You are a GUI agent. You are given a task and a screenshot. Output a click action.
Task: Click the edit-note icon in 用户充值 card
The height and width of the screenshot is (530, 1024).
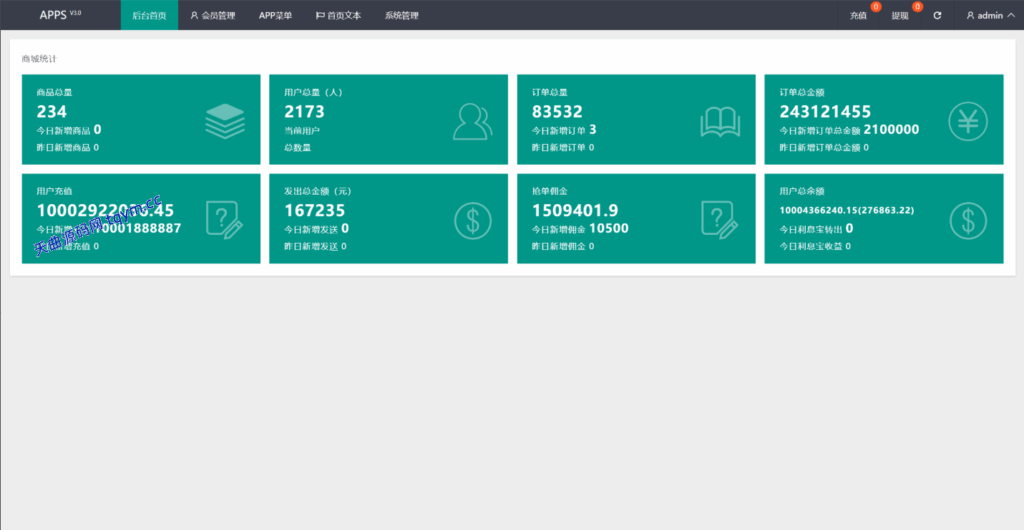point(225,219)
